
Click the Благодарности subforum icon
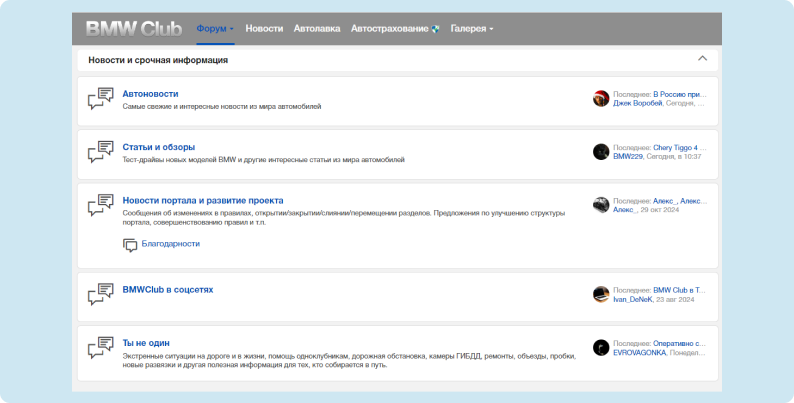[130, 244]
